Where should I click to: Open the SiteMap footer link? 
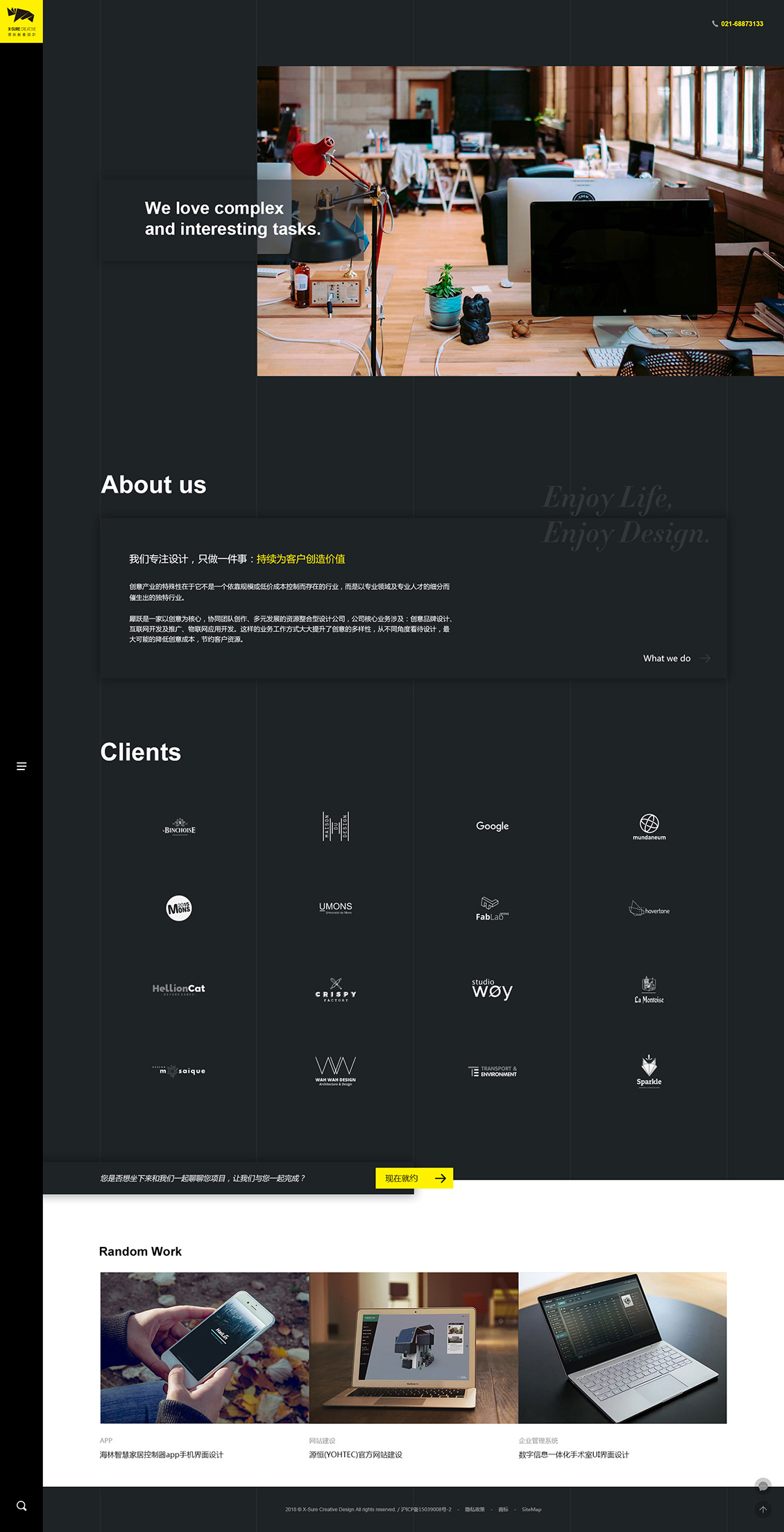(x=531, y=1509)
